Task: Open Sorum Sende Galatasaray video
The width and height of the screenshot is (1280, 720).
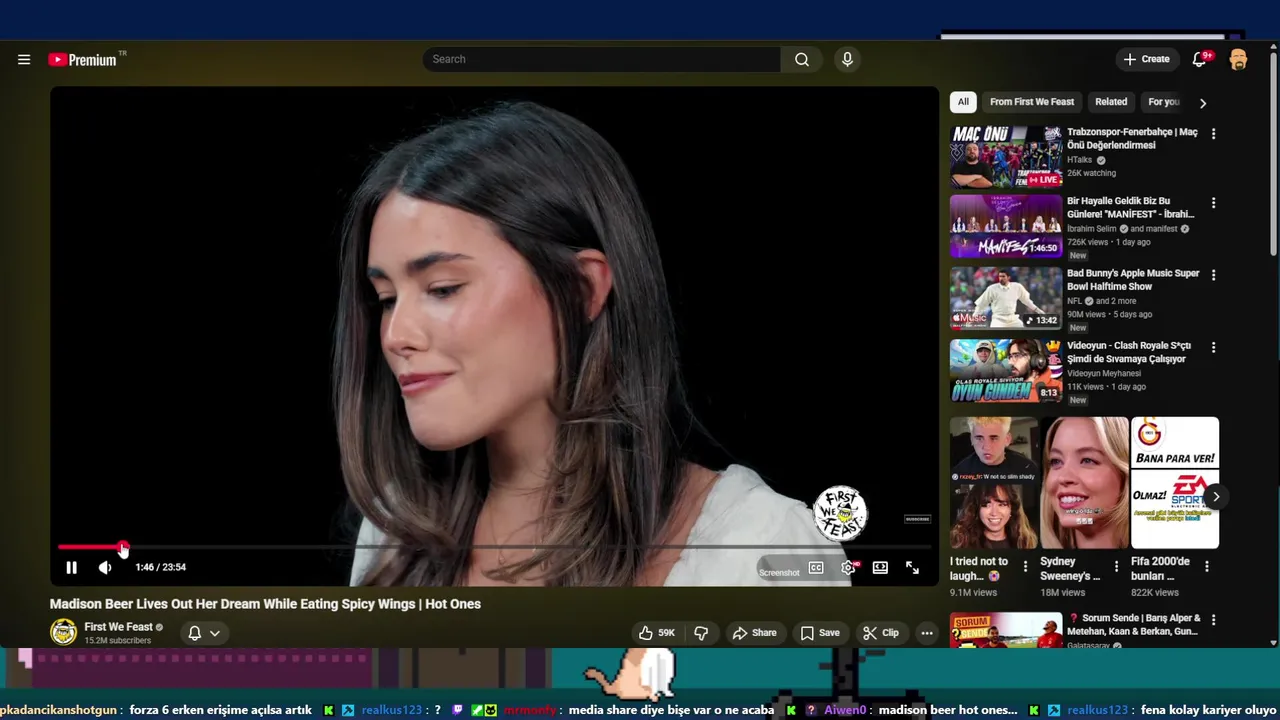Action: pos(1006,631)
